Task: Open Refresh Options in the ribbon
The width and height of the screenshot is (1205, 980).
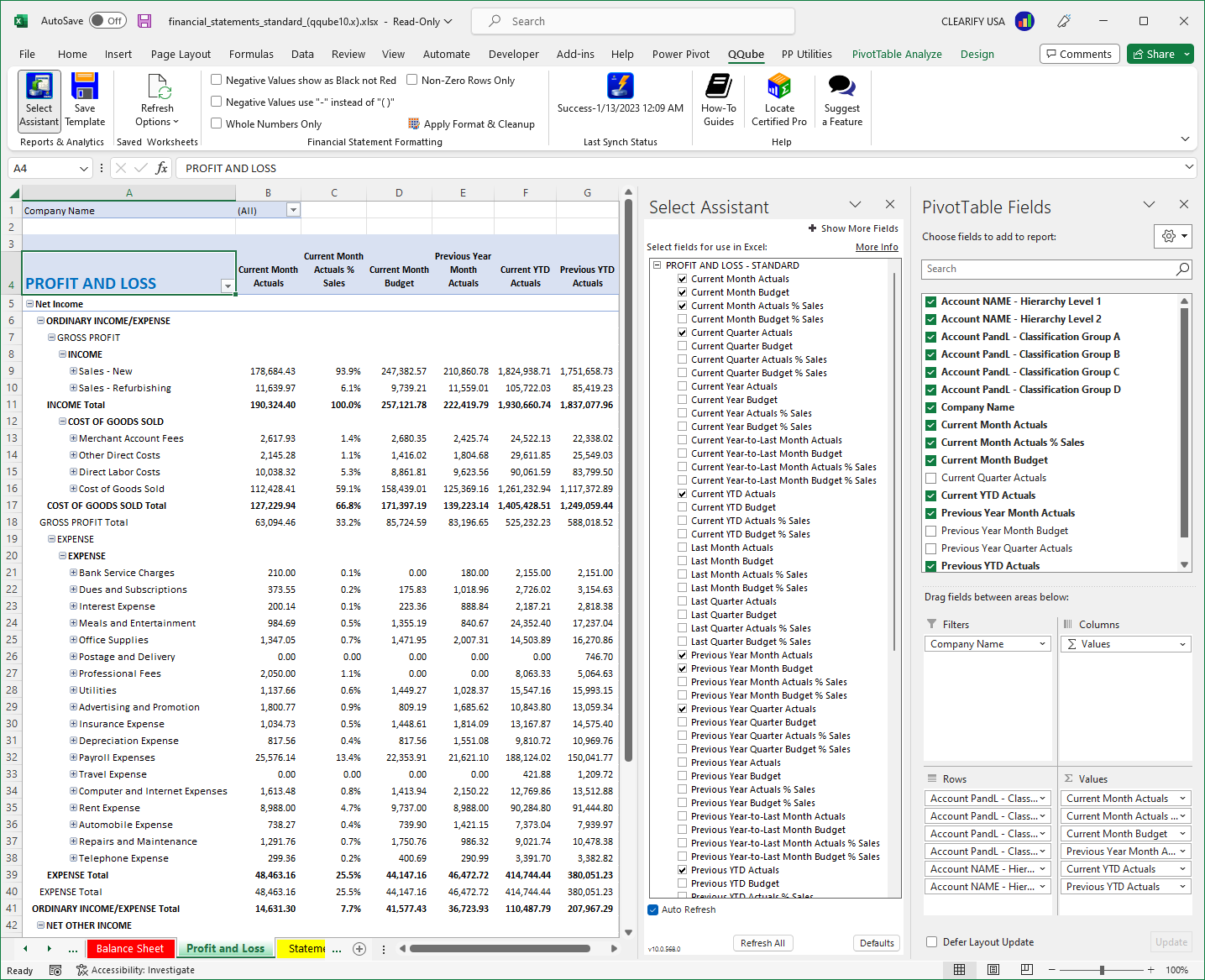Action: coord(156,99)
